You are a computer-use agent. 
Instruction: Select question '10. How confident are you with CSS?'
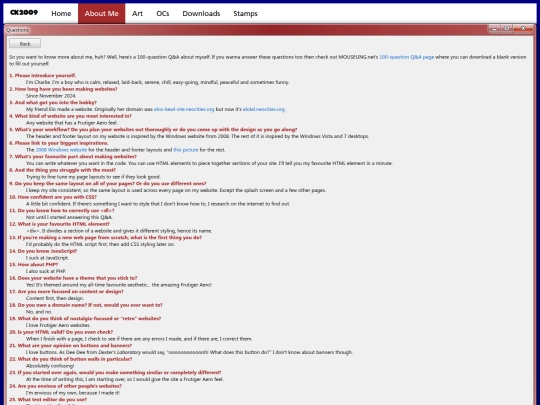click(x=53, y=197)
